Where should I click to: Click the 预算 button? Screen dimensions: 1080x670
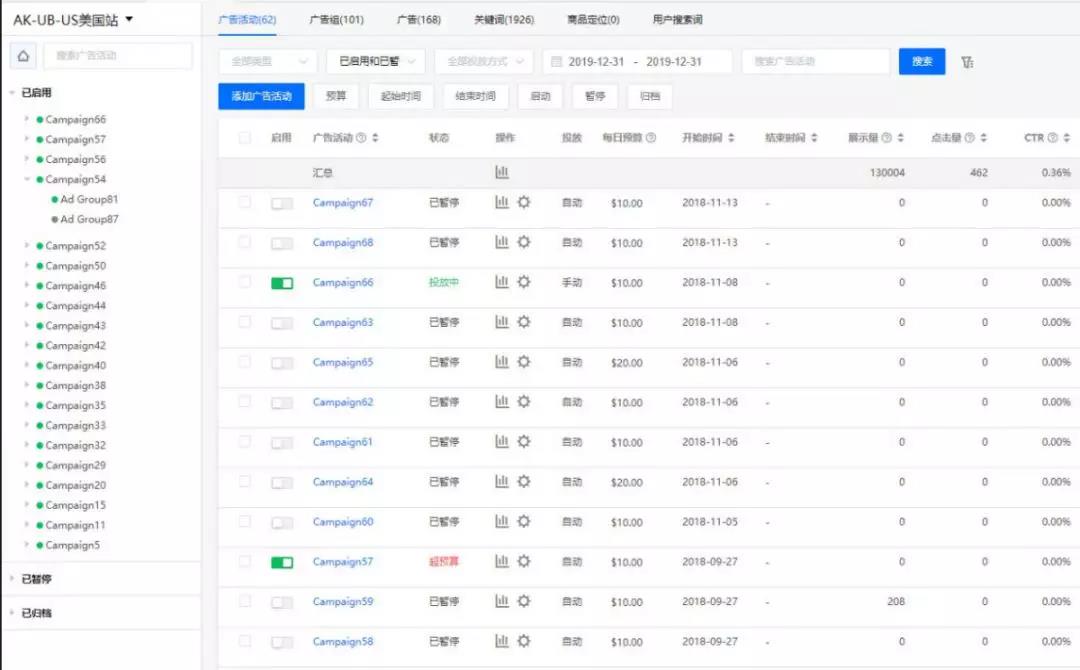(336, 96)
